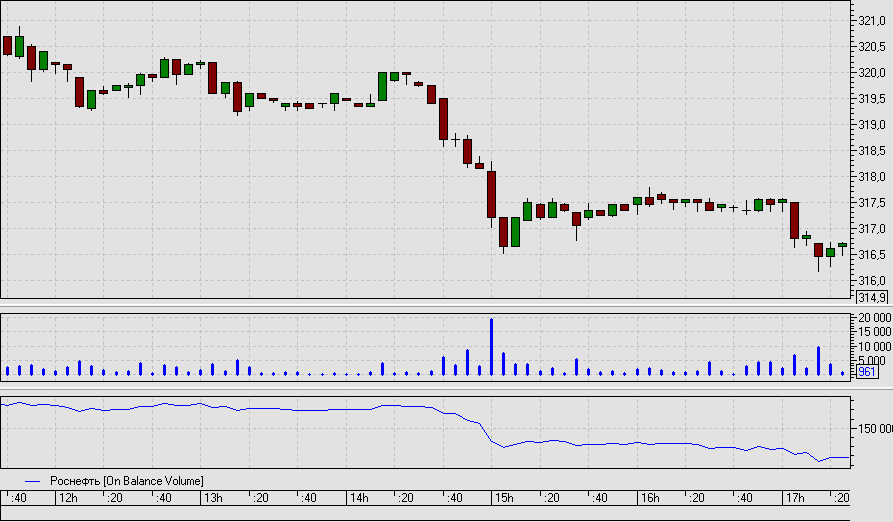Select the 321,0 price axis label
This screenshot has height=522, width=893.
(871, 21)
